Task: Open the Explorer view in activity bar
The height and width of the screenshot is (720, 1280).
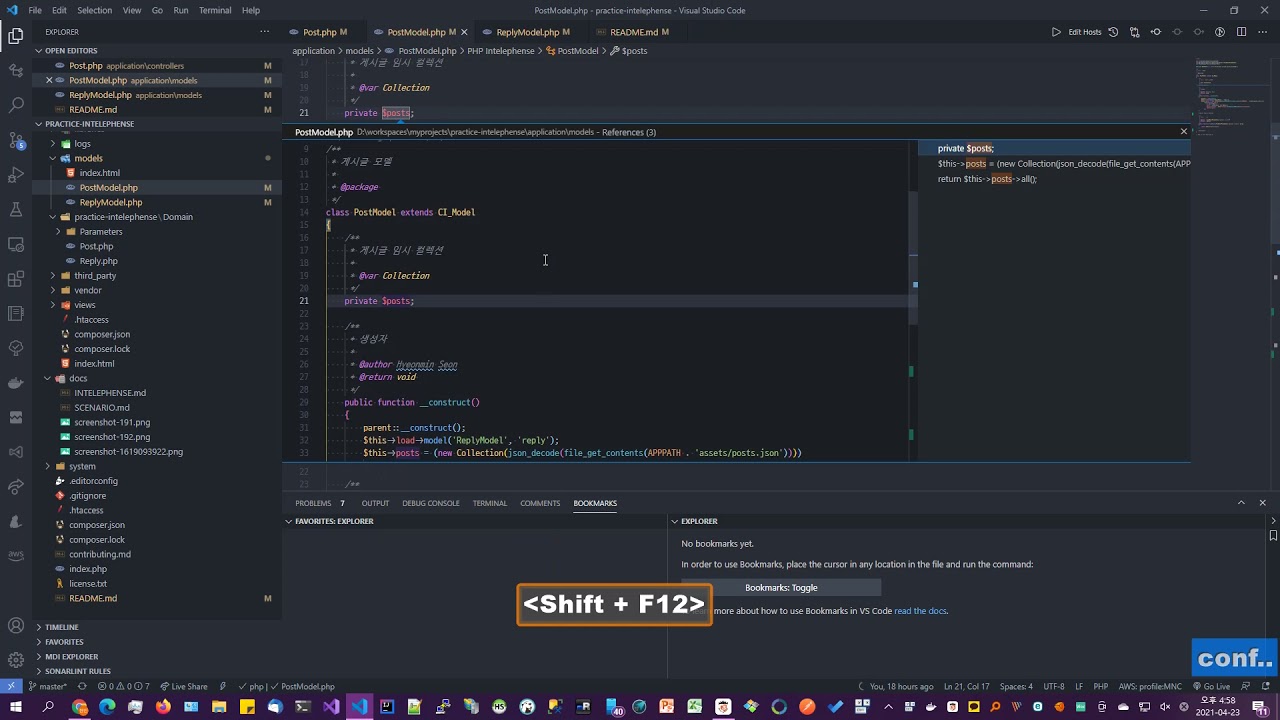Action: coord(16,37)
